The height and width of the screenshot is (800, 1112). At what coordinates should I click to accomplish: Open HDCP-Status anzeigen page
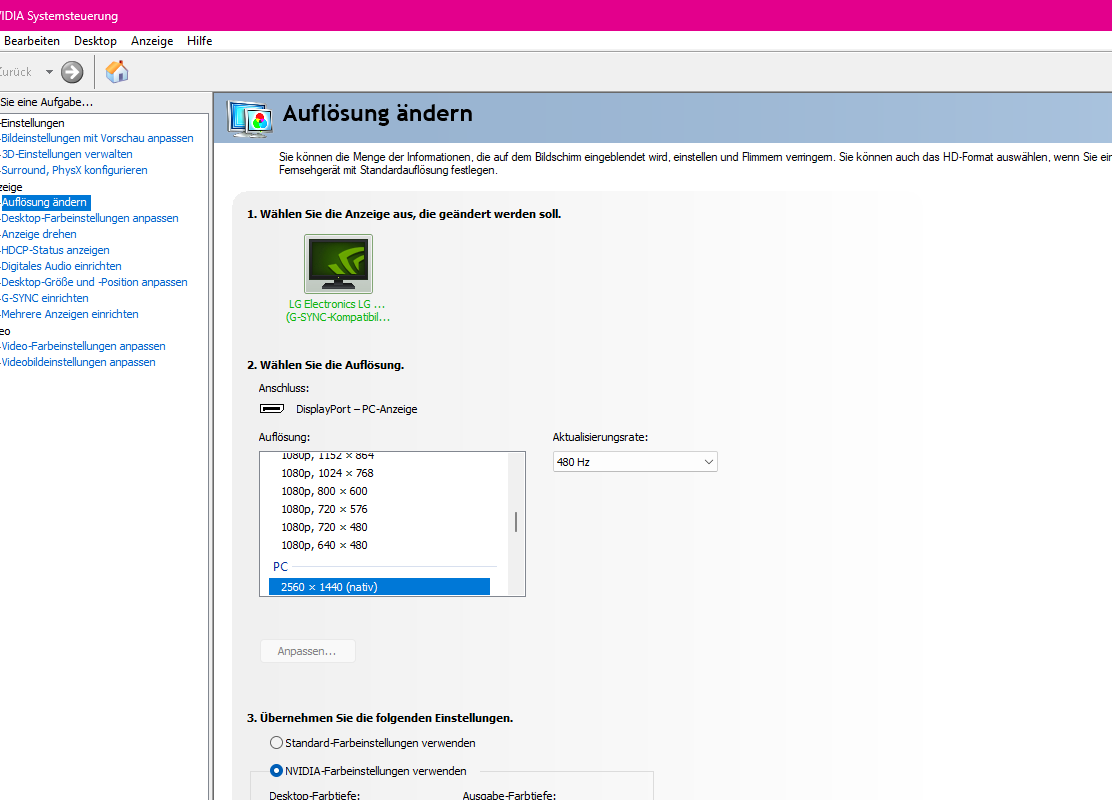[55, 250]
